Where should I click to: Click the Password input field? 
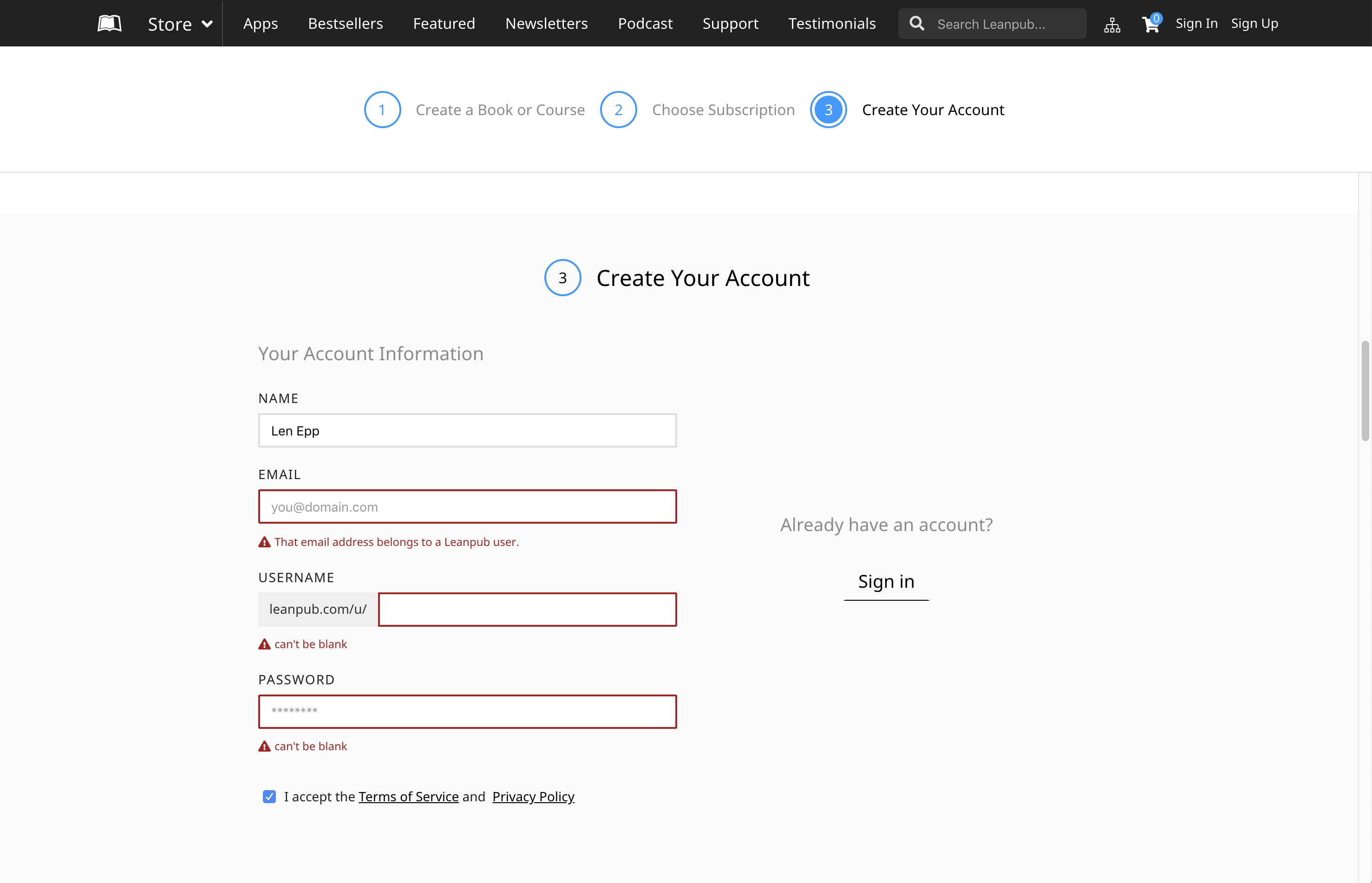467,712
